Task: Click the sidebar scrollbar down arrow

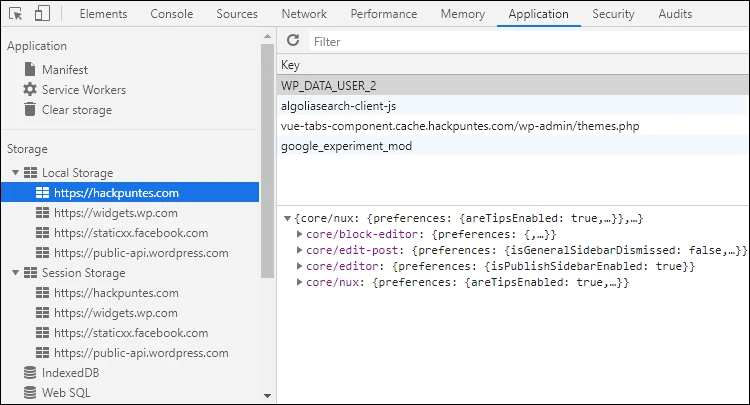Action: (x=267, y=395)
